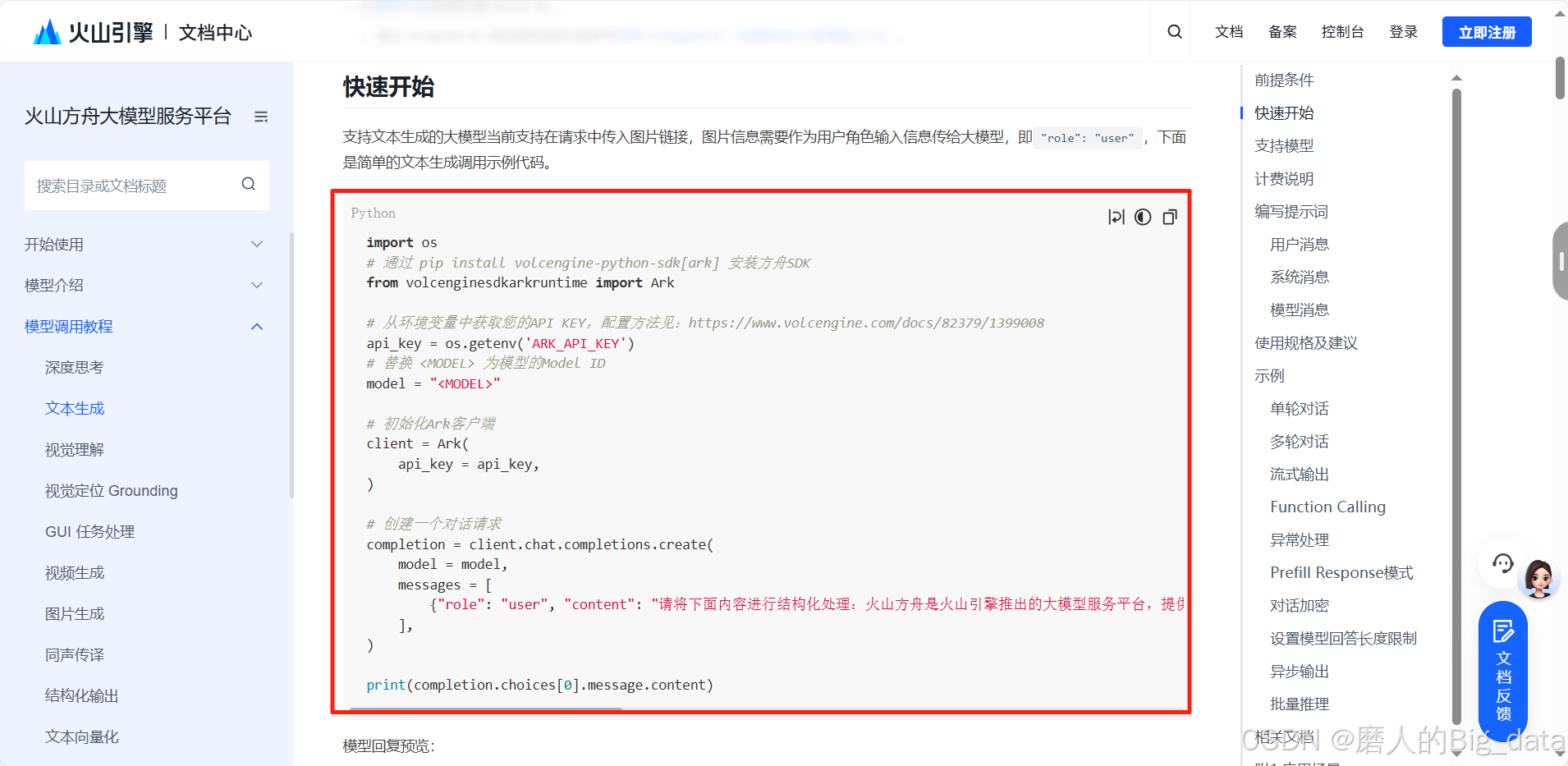This screenshot has height=766, width=1568.
Task: Collapse the 模型调用教程 section
Action: click(x=144, y=327)
